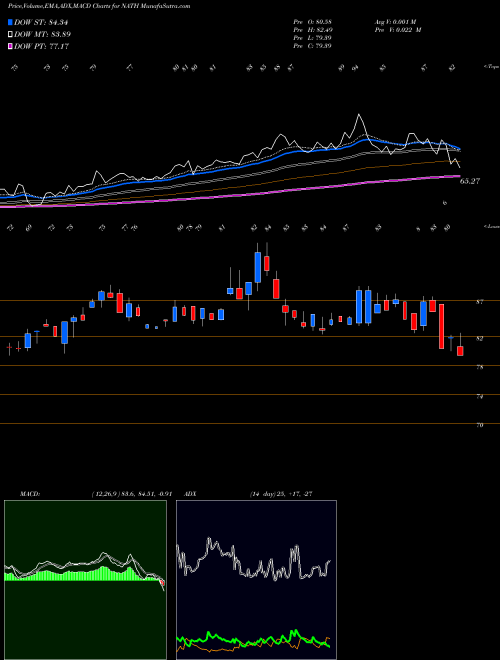Click the white DOW MT legend swatch
This screenshot has width=500, height=660.
11,35
